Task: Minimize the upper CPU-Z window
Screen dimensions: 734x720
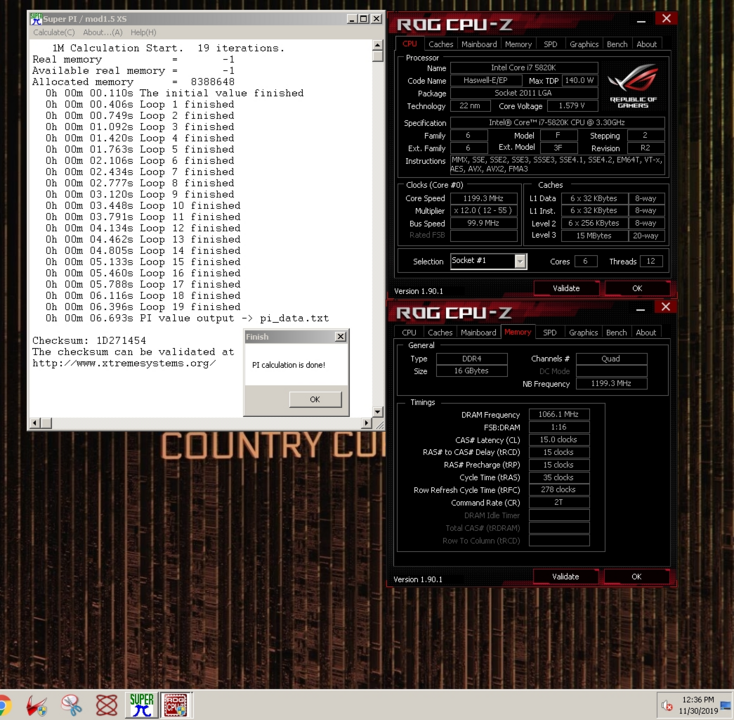Action: click(641, 22)
